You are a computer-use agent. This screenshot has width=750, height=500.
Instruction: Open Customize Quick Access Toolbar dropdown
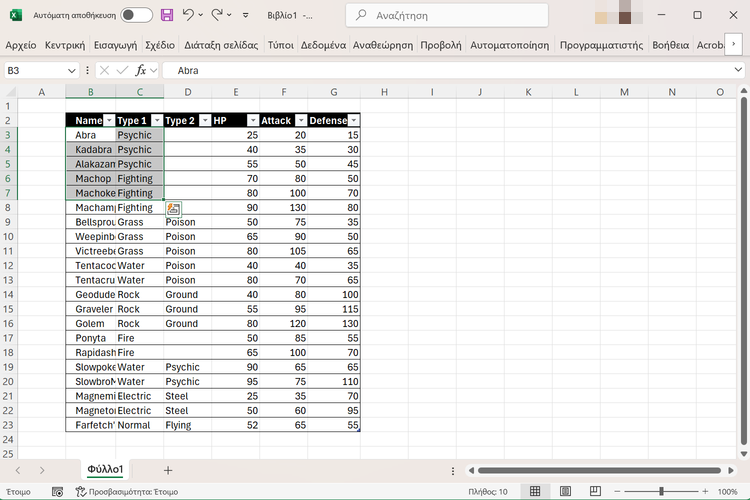point(245,15)
